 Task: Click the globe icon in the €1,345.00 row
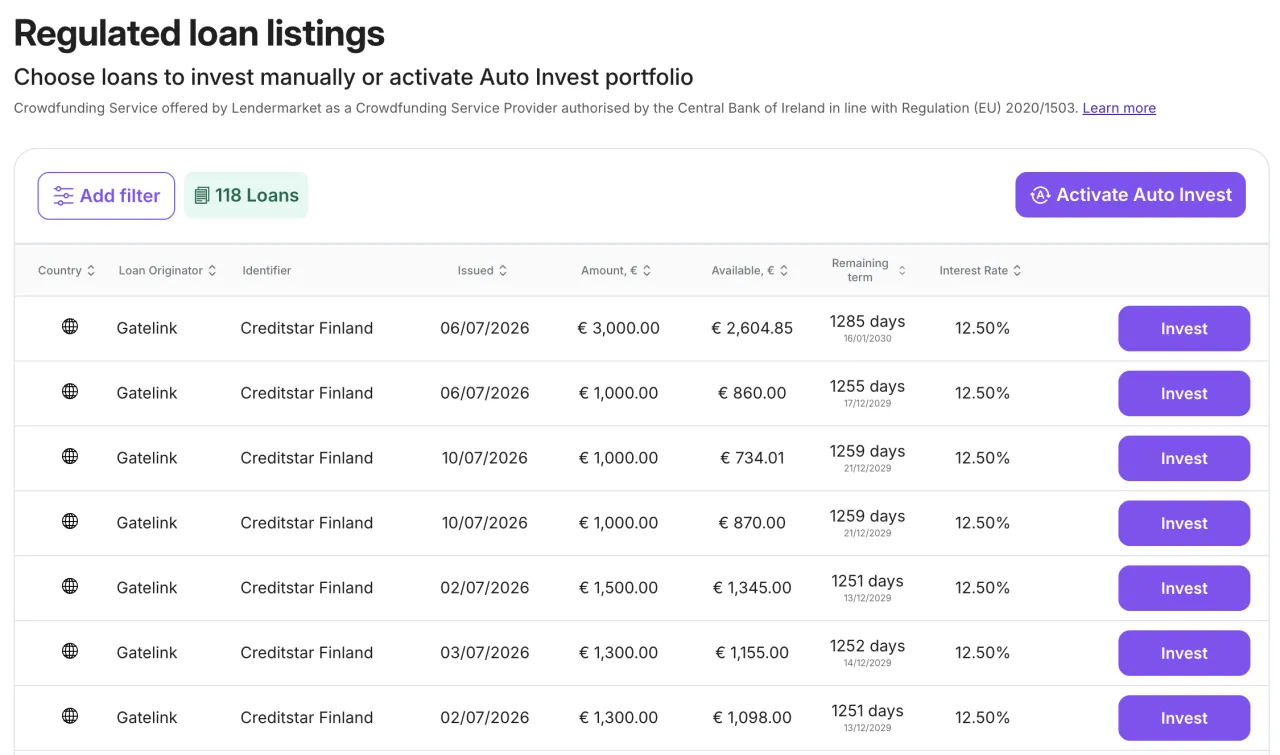(x=70, y=586)
